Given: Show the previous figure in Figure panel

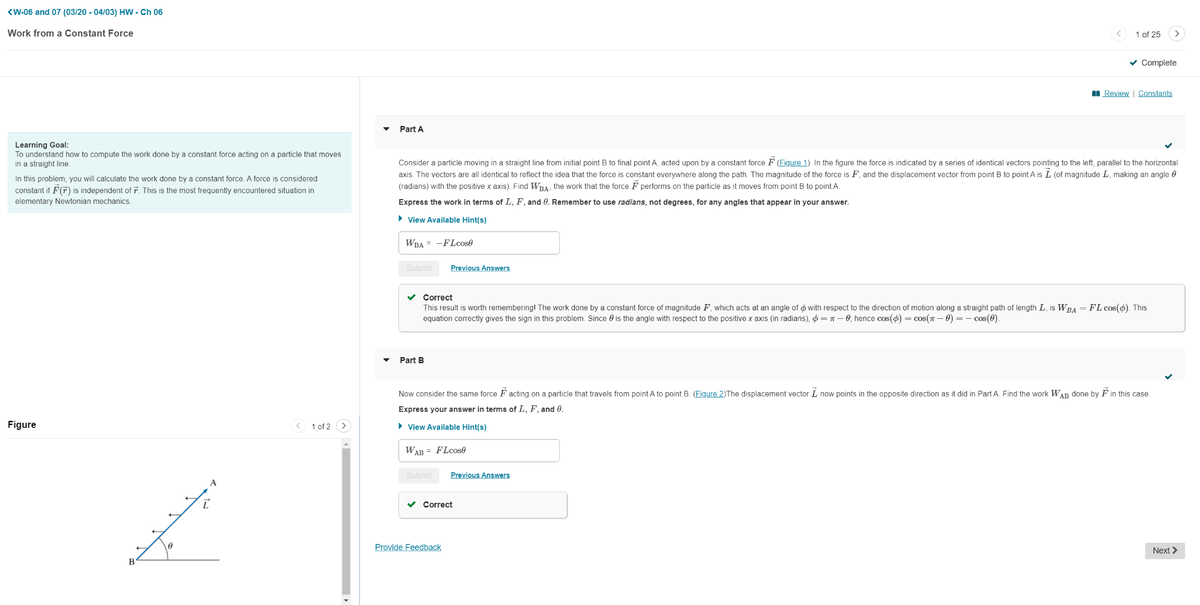Looking at the screenshot, I should point(298,426).
